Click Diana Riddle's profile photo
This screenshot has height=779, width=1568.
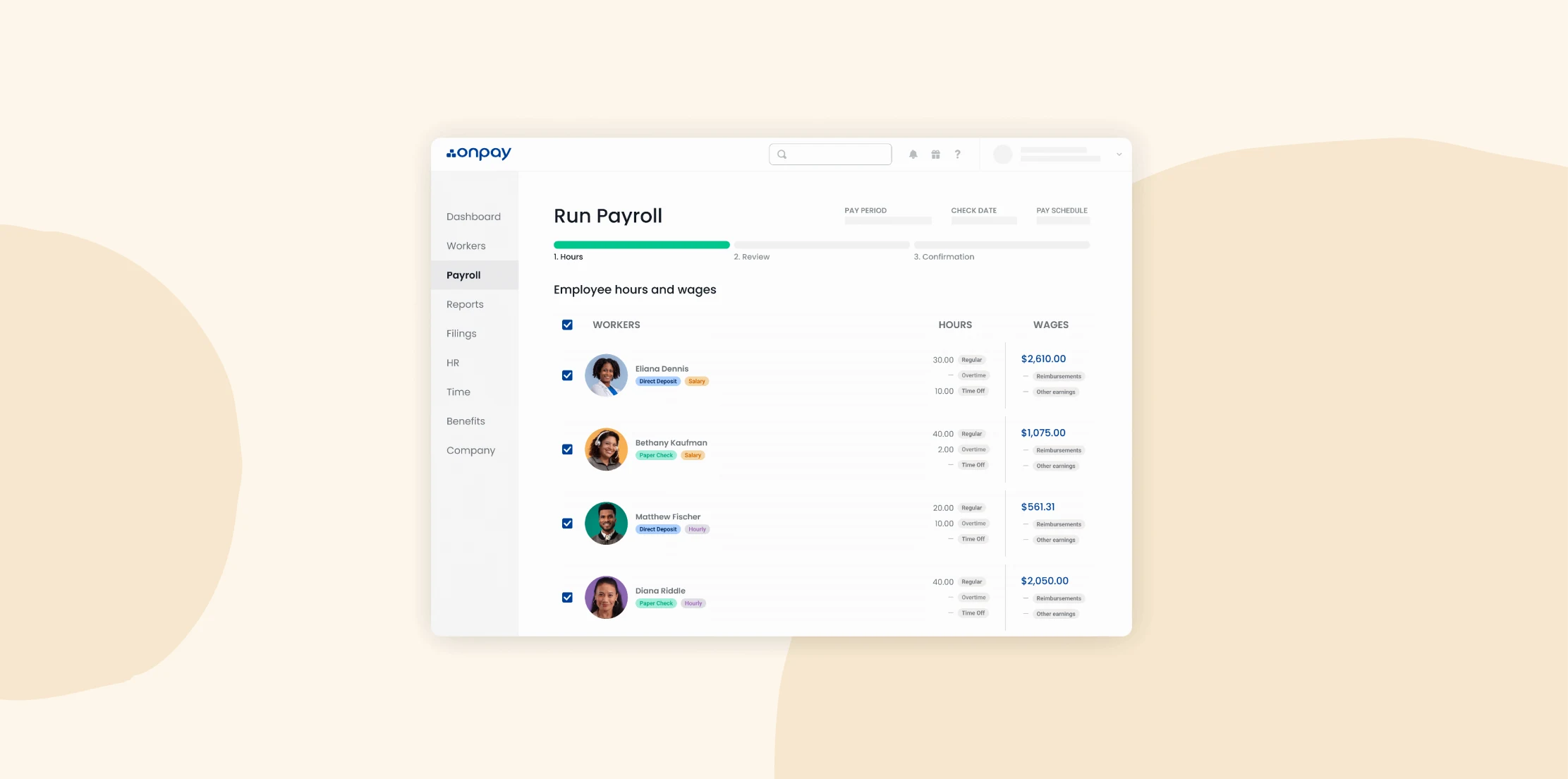(605, 597)
